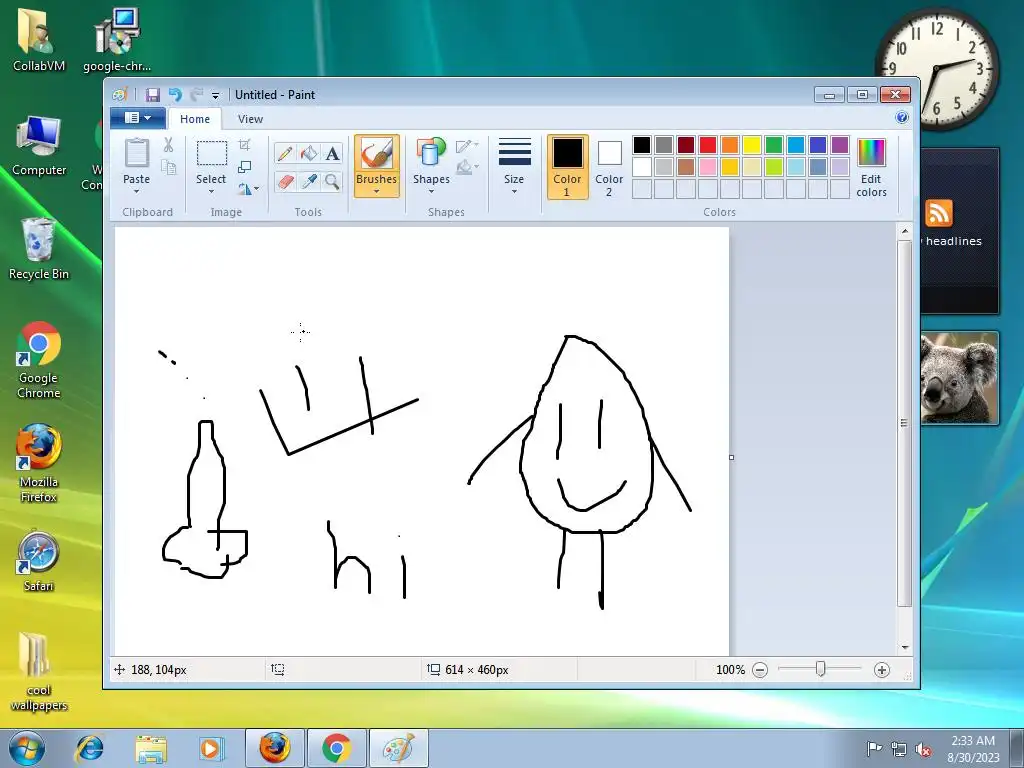Click the Paint taskbar button
Image resolution: width=1024 pixels, height=768 pixels.
click(x=399, y=748)
